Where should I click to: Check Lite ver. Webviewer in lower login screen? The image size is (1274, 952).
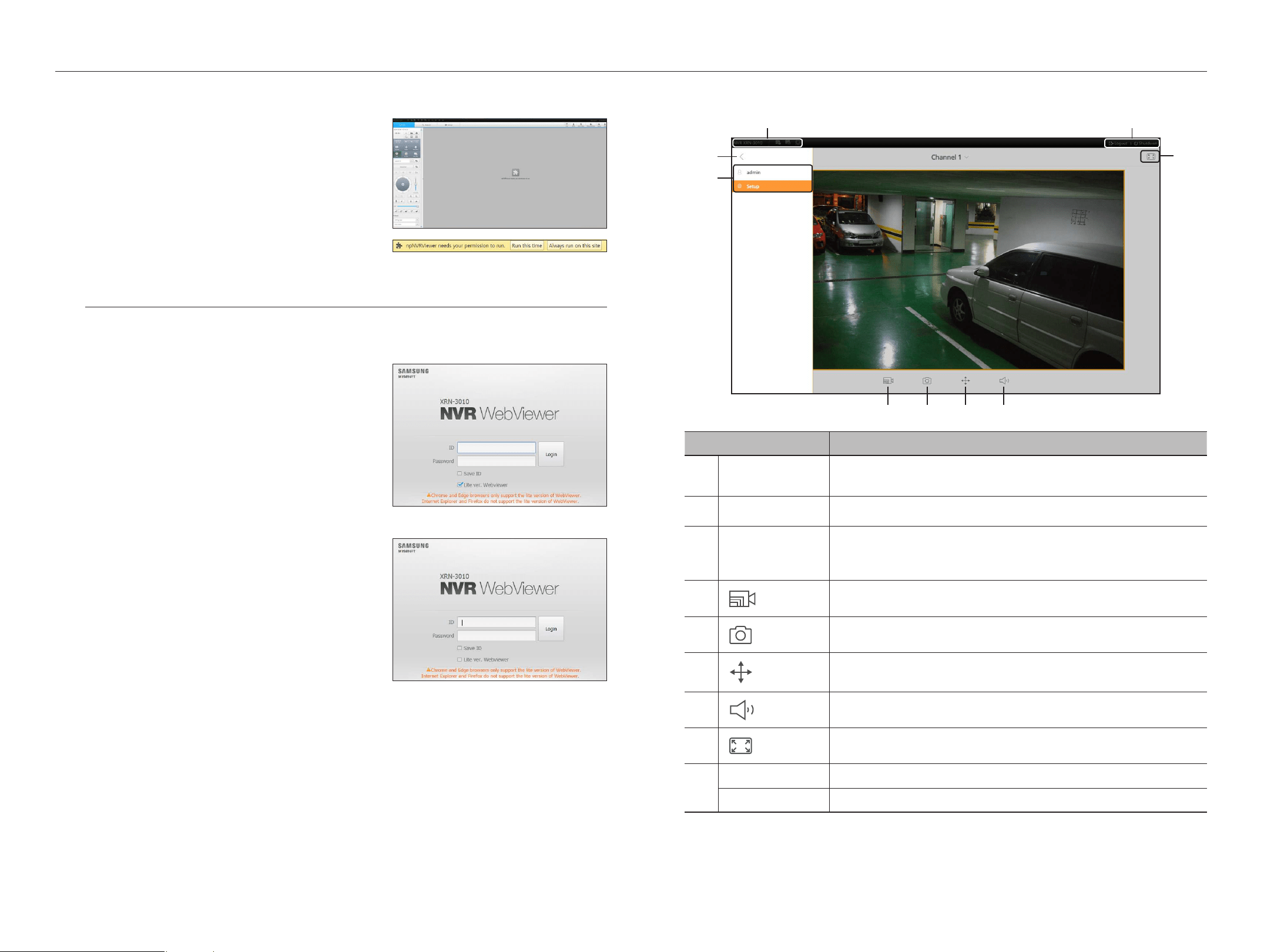pos(460,659)
